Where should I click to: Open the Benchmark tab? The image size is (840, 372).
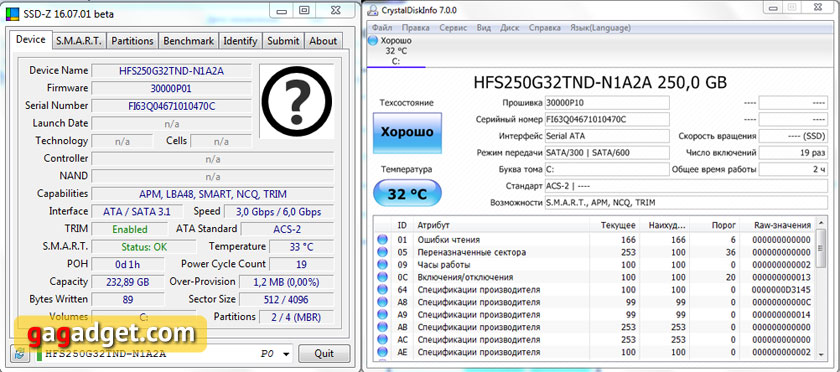click(x=189, y=41)
